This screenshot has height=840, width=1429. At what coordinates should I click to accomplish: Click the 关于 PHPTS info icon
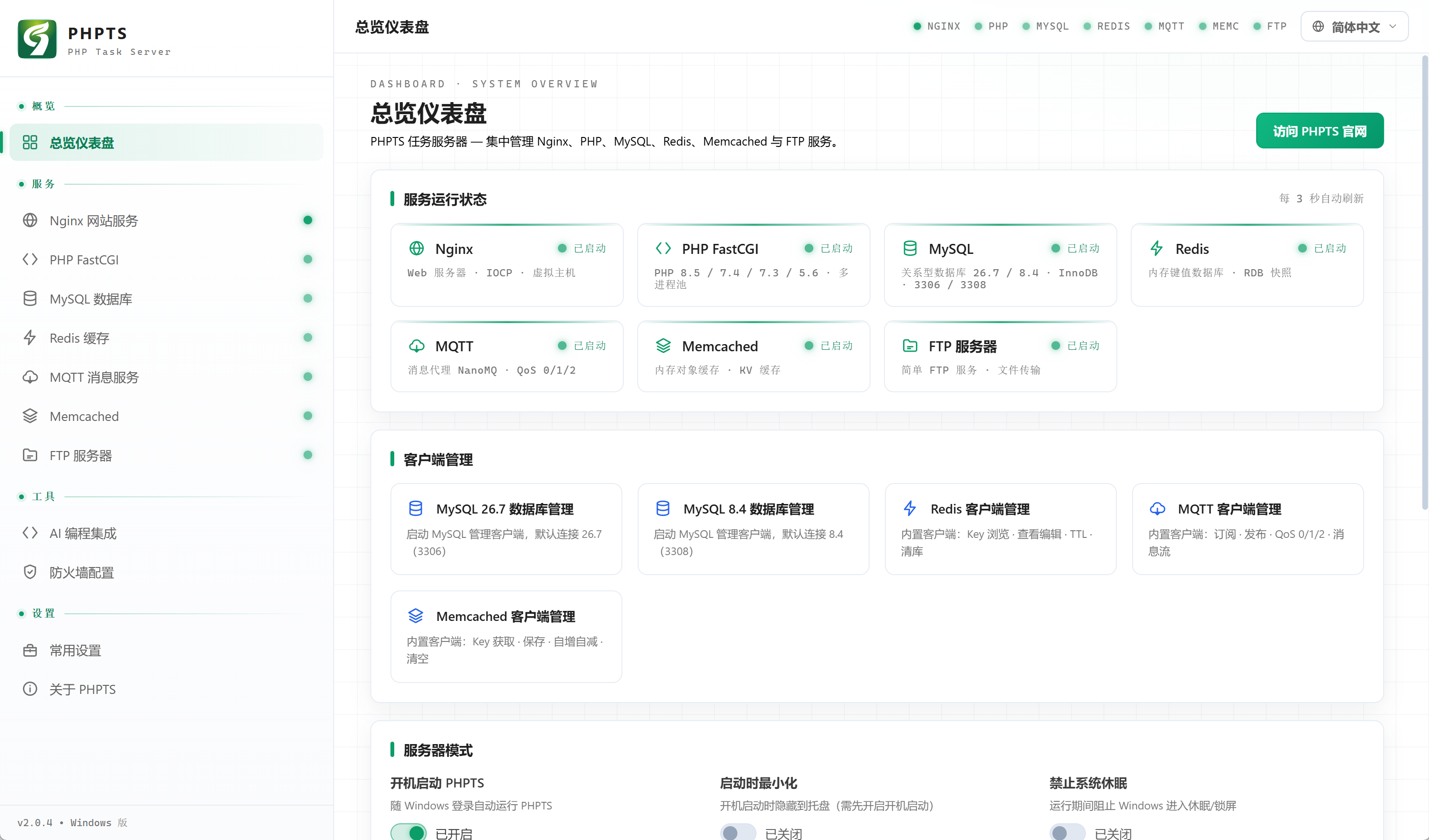(x=30, y=689)
